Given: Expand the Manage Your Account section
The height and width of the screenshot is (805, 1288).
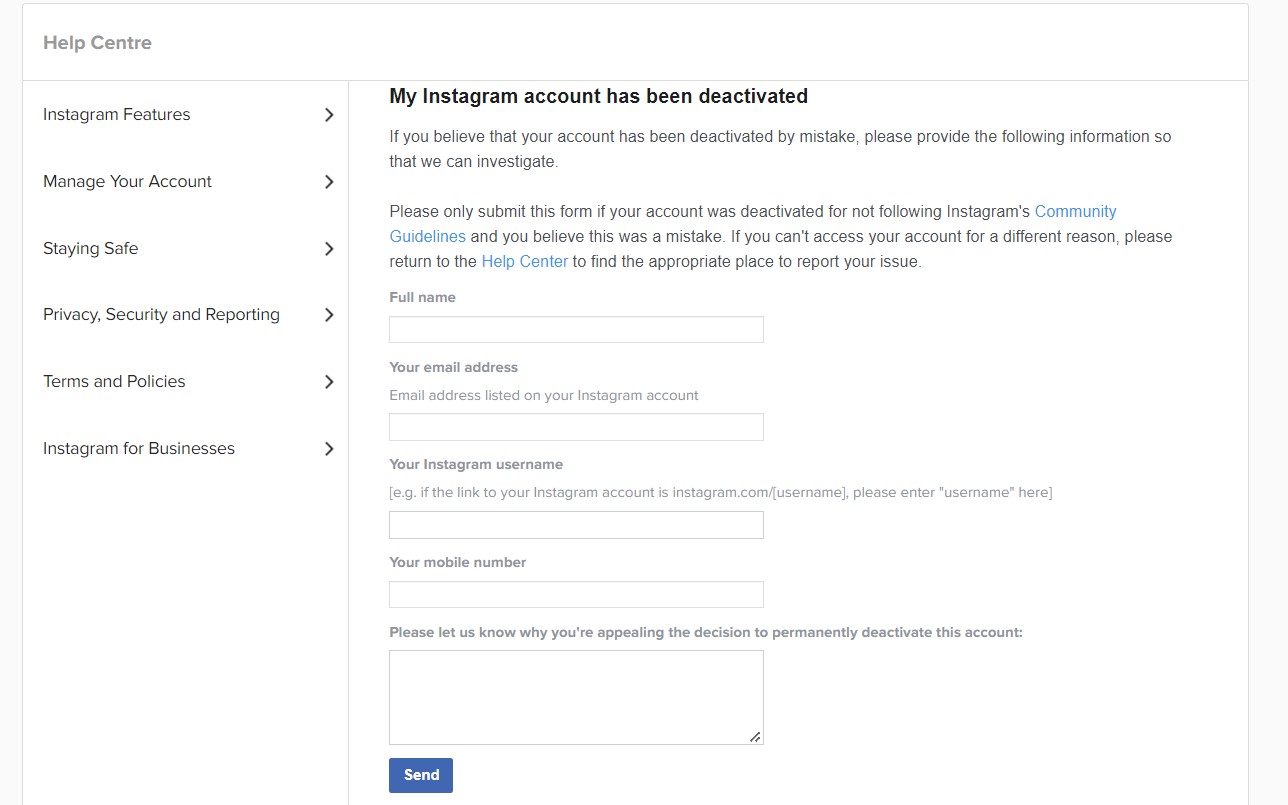Looking at the screenshot, I should click(328, 181).
